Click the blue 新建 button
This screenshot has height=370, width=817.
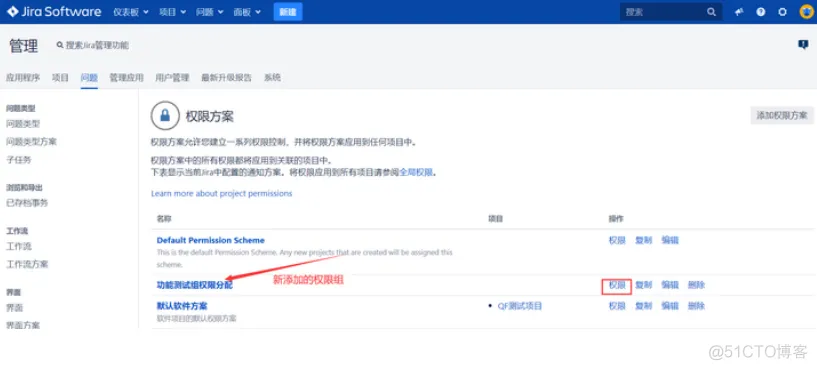(288, 12)
